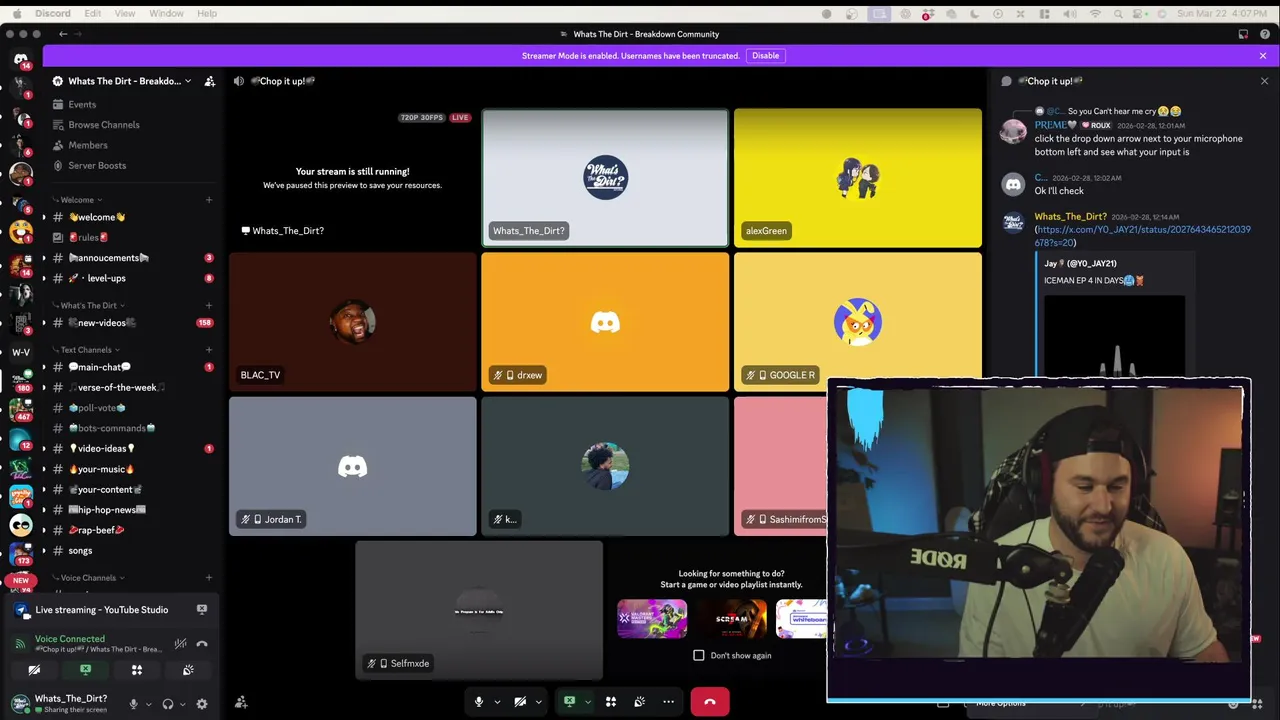This screenshot has width=1280, height=720.
Task: Open the Apple menu
Action: 16,14
